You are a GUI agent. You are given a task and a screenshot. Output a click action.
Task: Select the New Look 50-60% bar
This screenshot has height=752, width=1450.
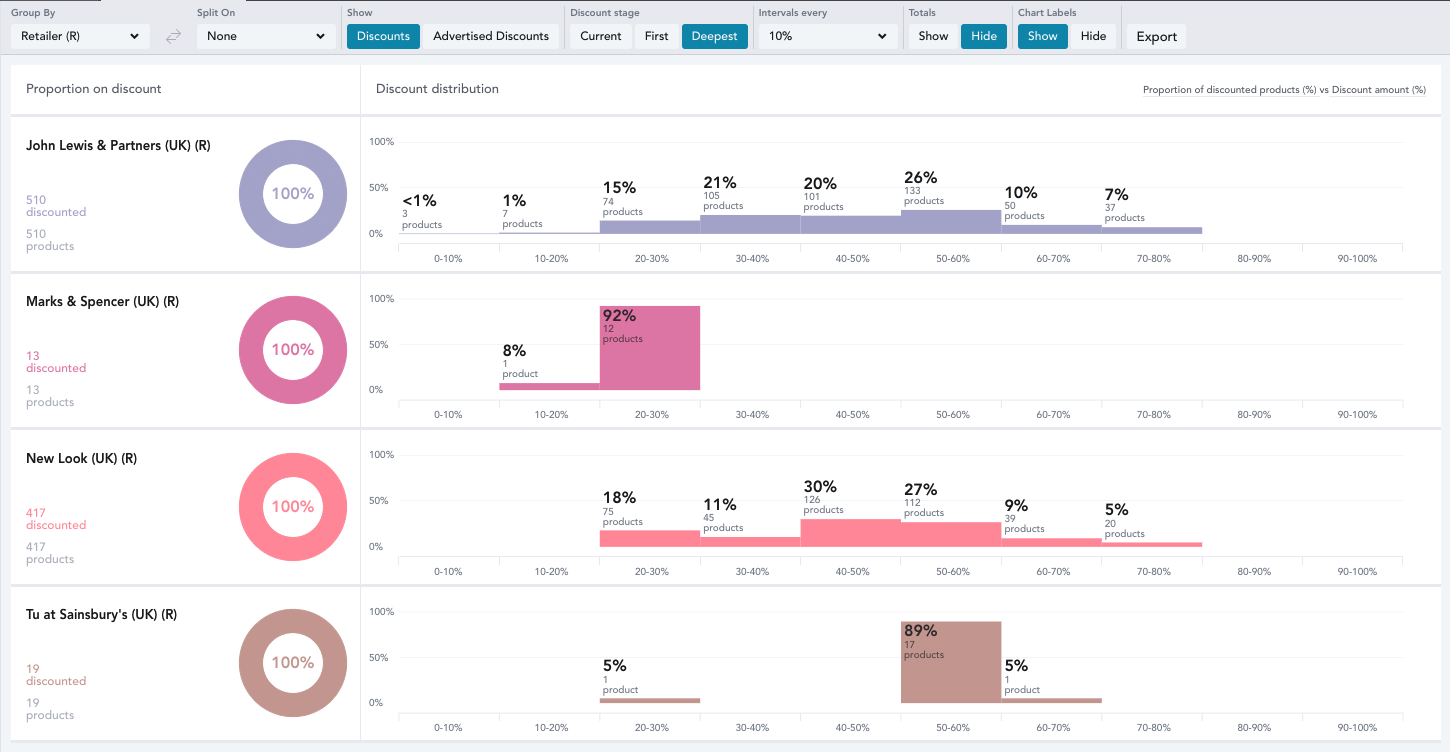(951, 534)
